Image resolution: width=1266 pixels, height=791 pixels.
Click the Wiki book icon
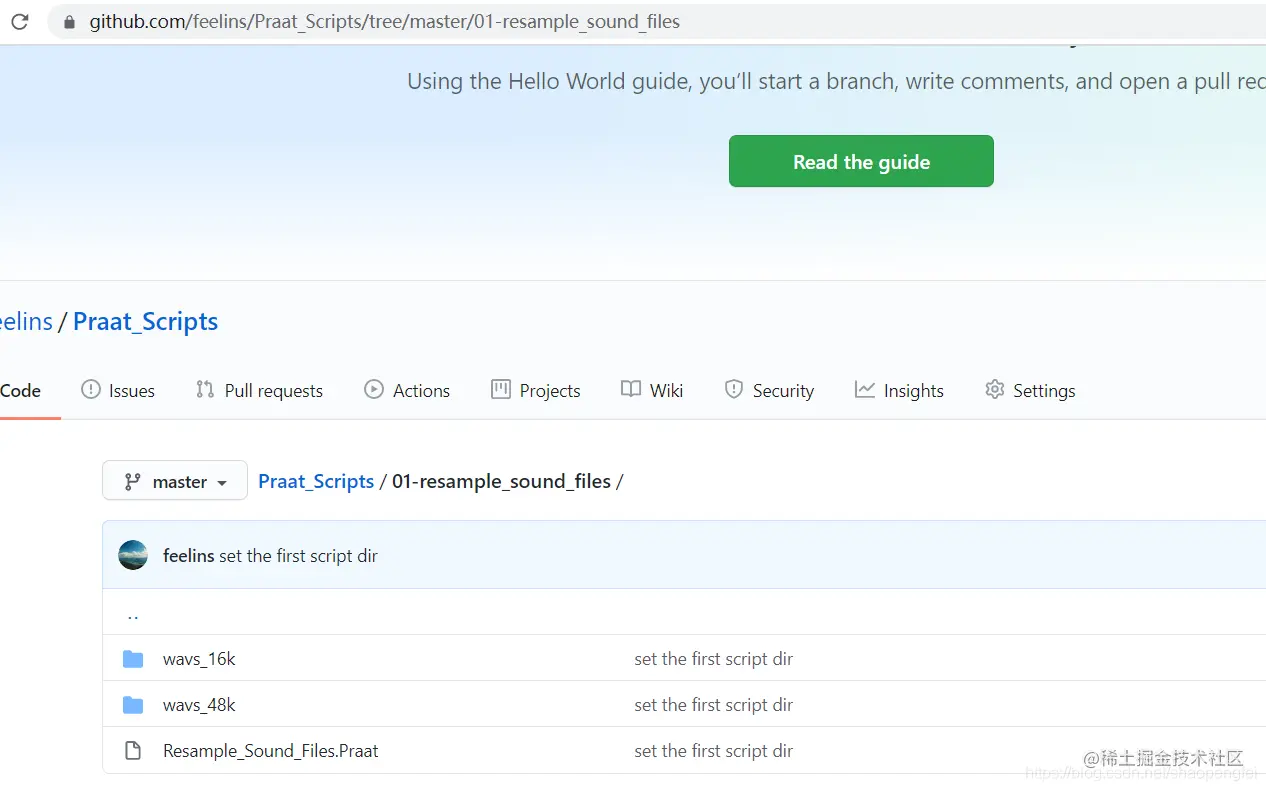631,390
